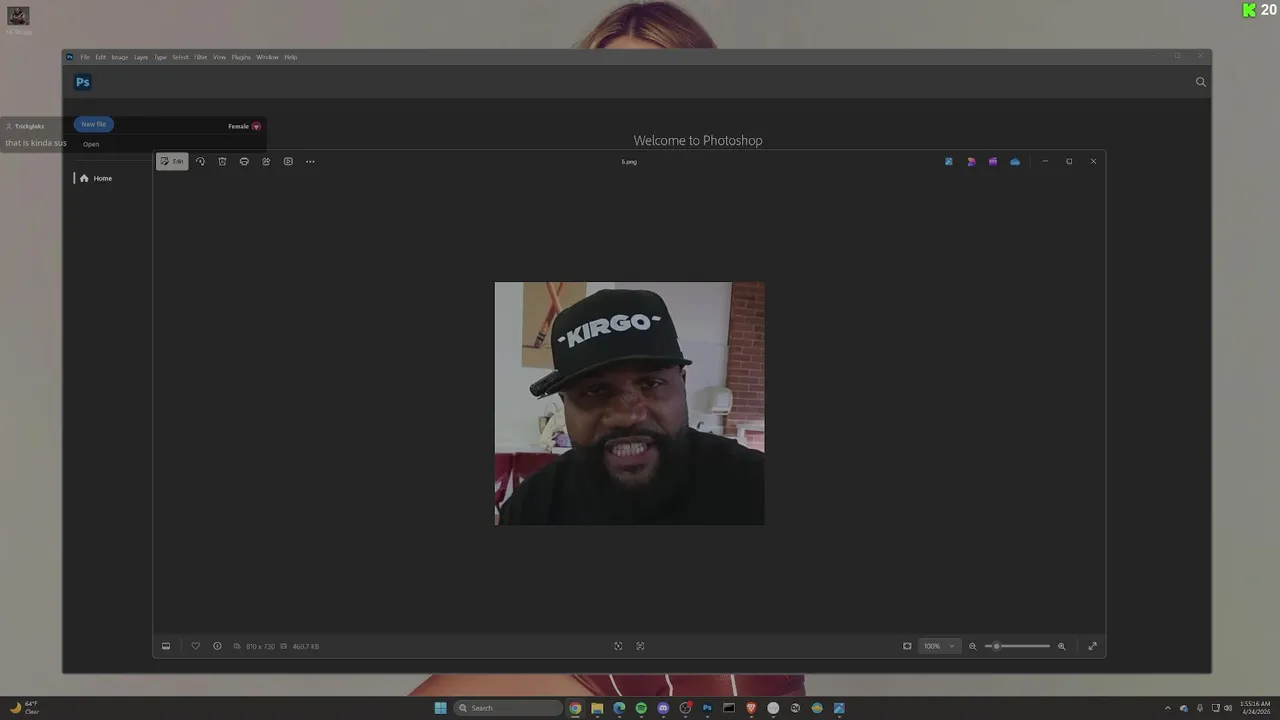The image size is (1280, 720).
Task: Click the taskbar clock and date
Action: 1256,708
